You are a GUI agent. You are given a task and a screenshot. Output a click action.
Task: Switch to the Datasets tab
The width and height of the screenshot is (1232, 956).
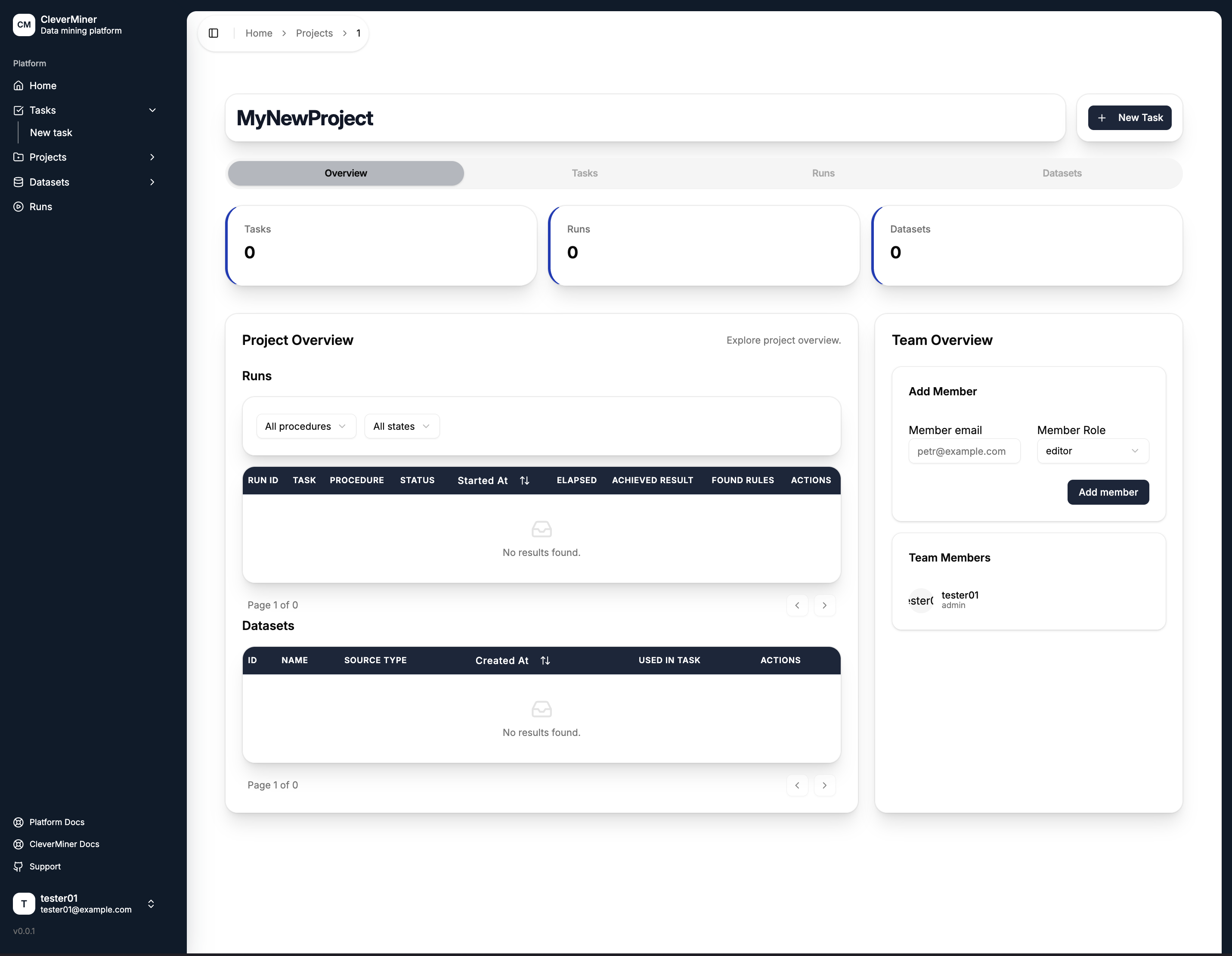(x=1062, y=173)
